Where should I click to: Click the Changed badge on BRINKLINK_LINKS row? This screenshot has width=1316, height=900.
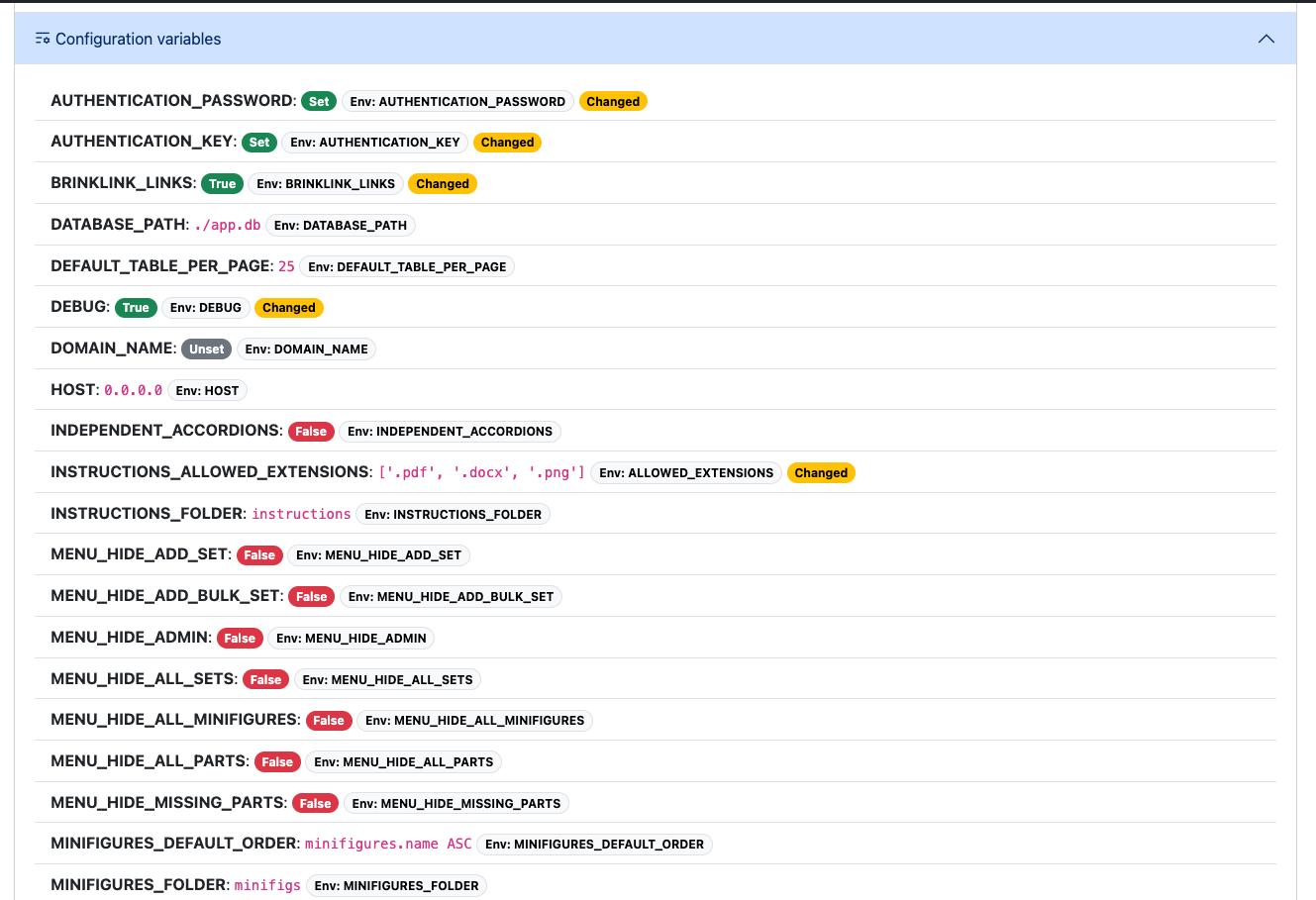(443, 184)
